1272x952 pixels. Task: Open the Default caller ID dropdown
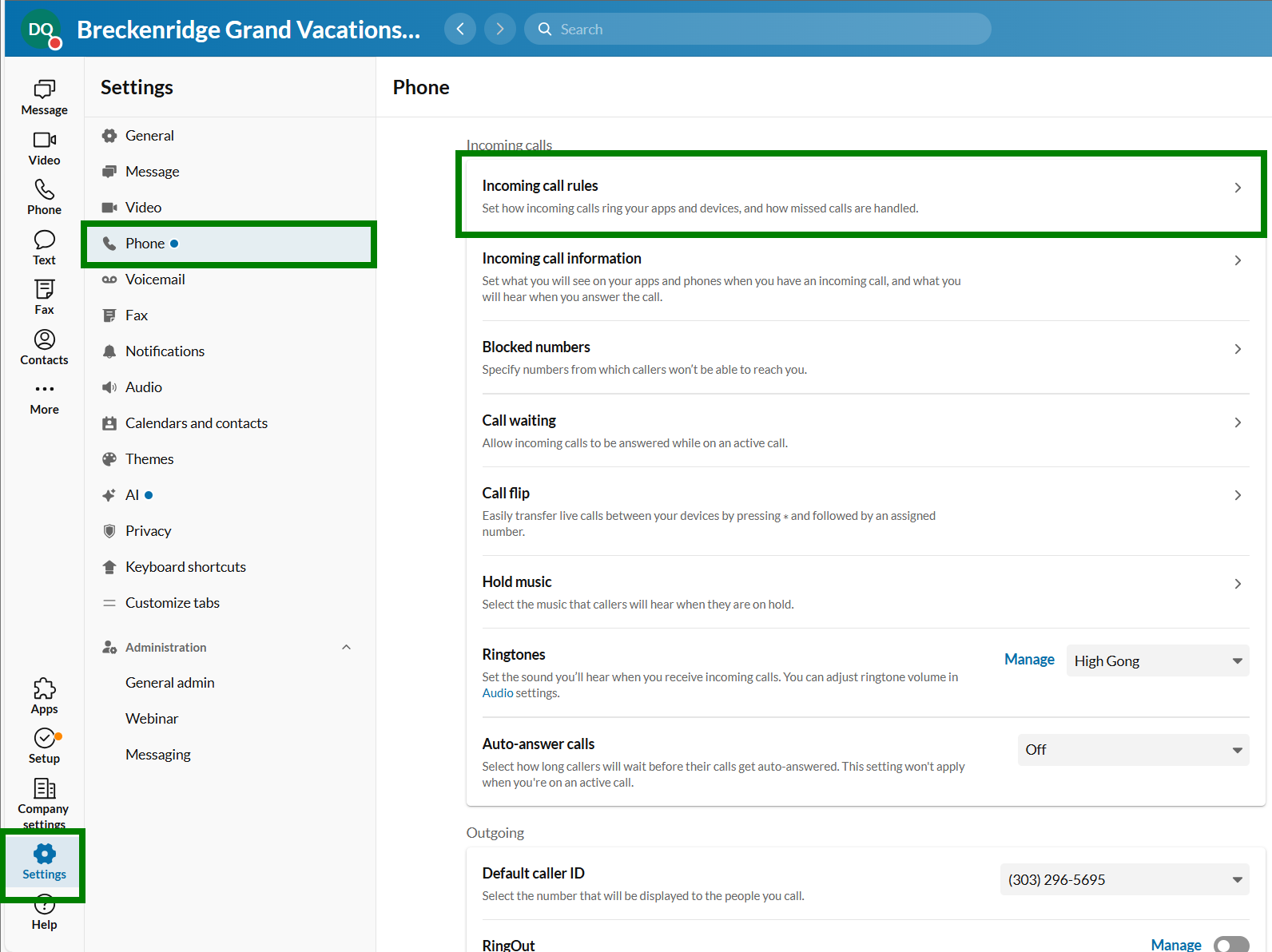(x=1125, y=879)
